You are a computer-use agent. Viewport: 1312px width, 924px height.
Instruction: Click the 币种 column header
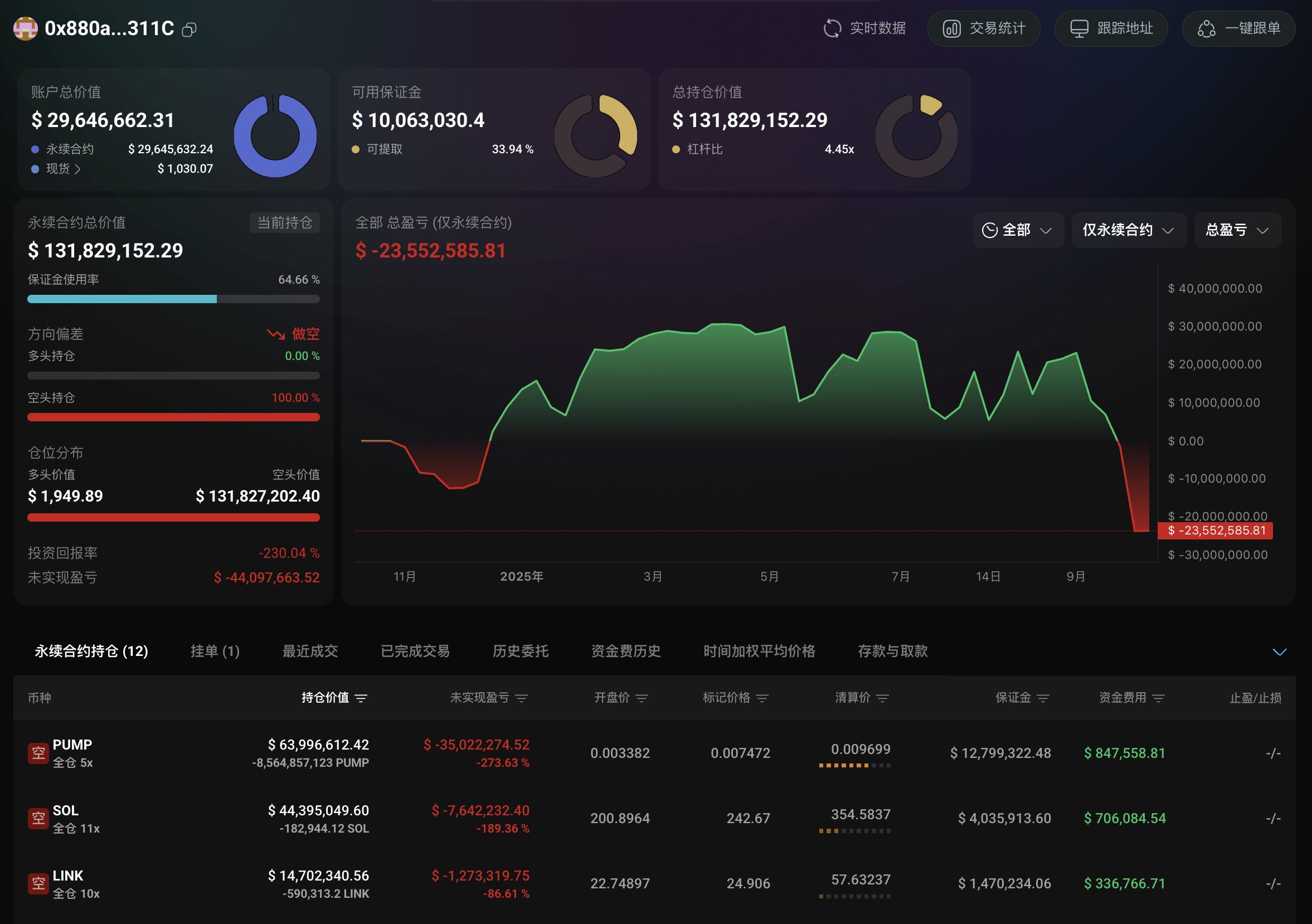40,698
